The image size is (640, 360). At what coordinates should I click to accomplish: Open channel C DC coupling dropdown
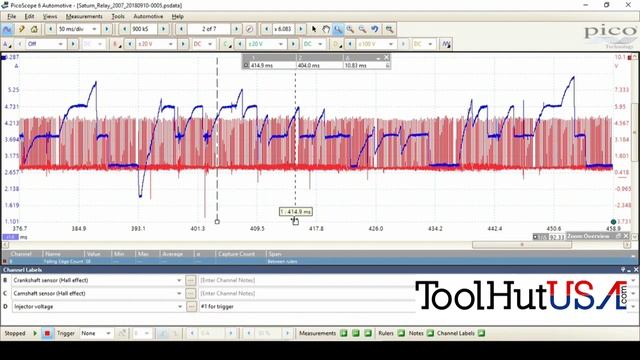313,44
